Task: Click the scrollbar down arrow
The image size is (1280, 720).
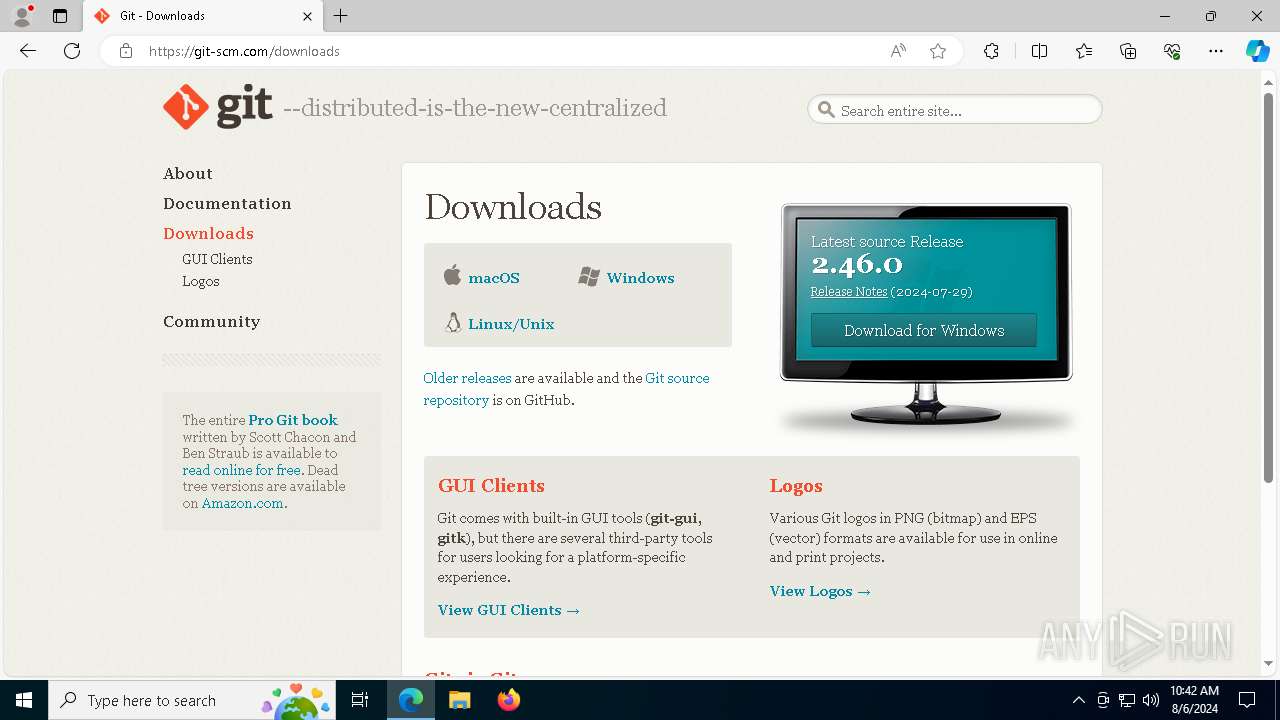Action: pyautogui.click(x=1268, y=663)
